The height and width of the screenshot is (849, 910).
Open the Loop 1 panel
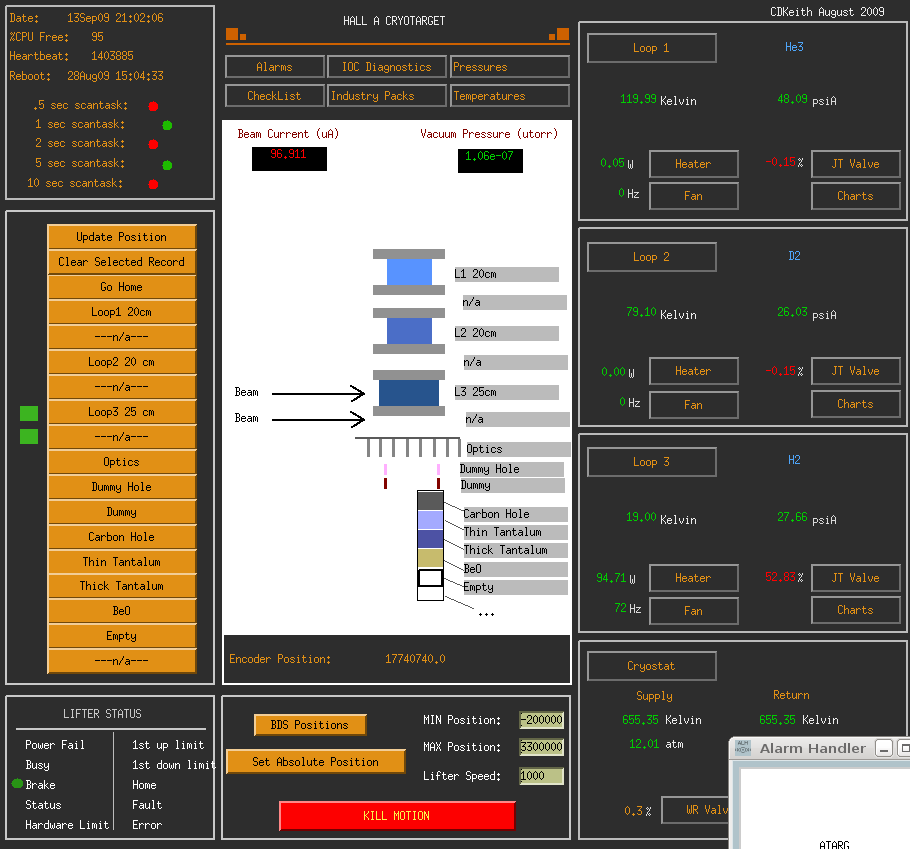coord(652,48)
